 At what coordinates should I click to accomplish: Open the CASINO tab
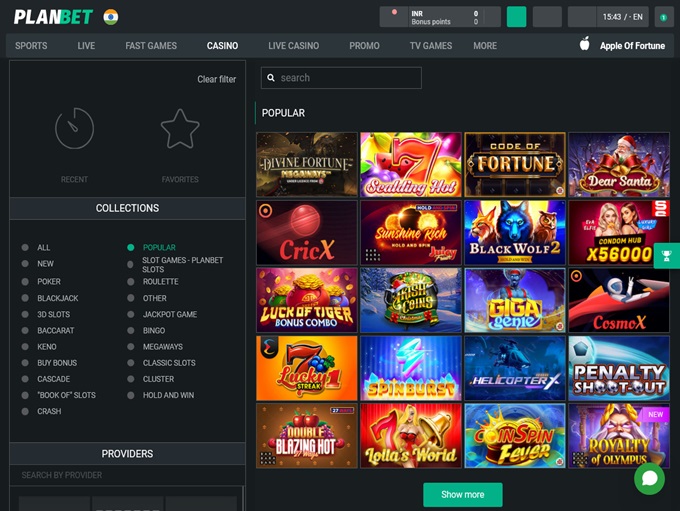(x=222, y=46)
